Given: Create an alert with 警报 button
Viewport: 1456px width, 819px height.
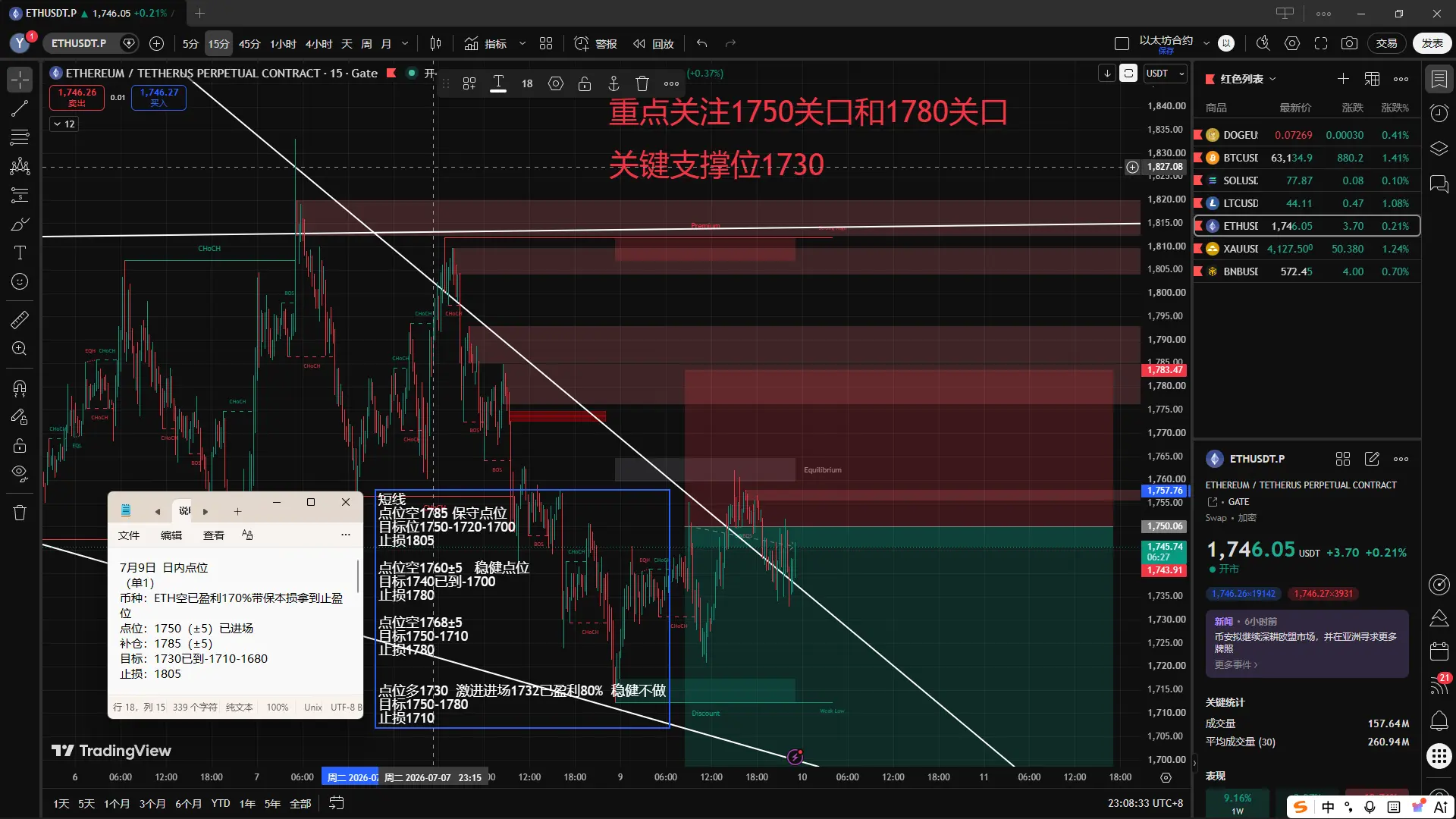Looking at the screenshot, I should [595, 43].
